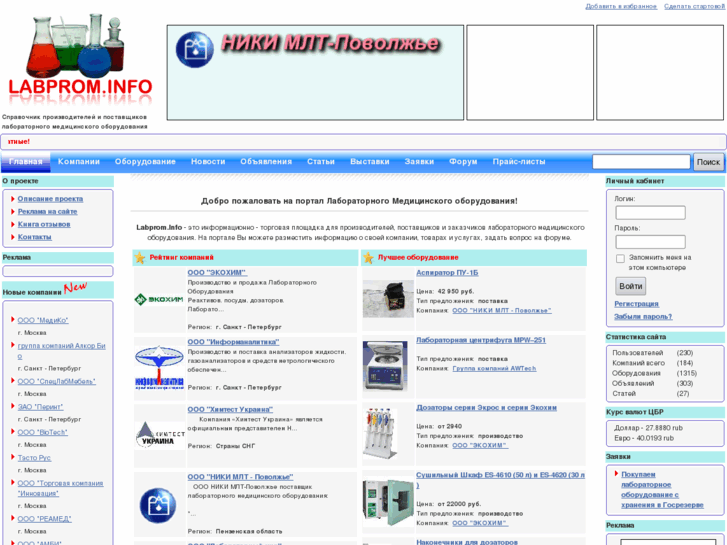Viewport: 727px width, 545px height.
Task: Open the Контакты link
Action: click(x=35, y=237)
